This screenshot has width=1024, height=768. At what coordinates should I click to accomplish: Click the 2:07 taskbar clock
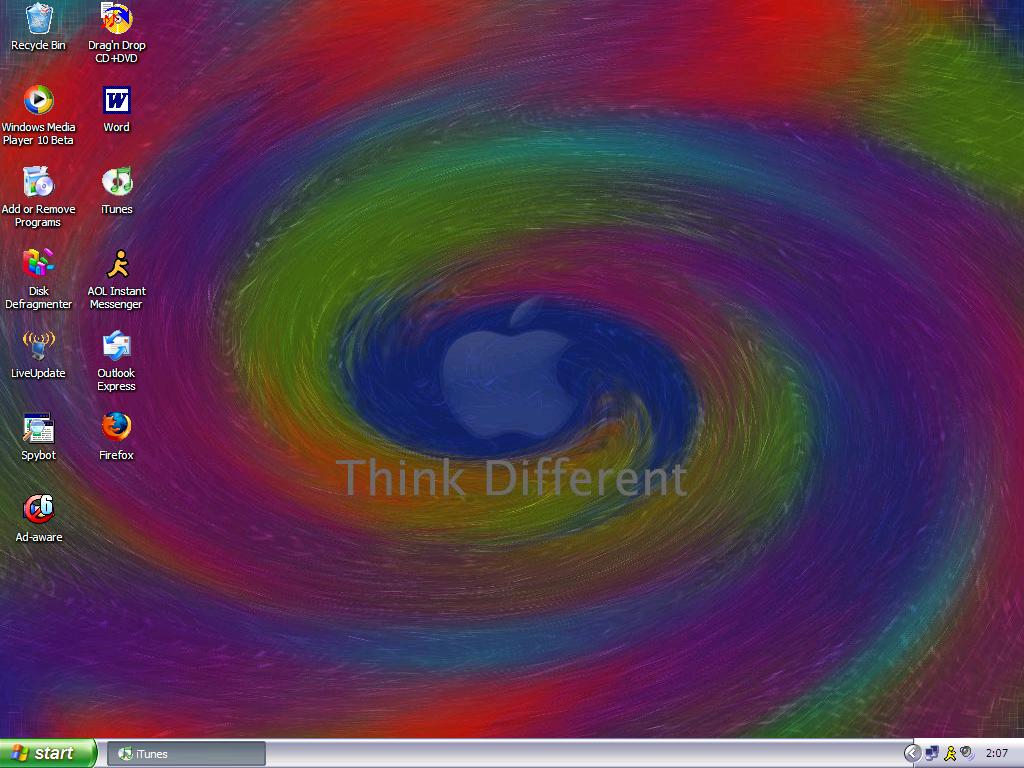pyautogui.click(x=997, y=754)
